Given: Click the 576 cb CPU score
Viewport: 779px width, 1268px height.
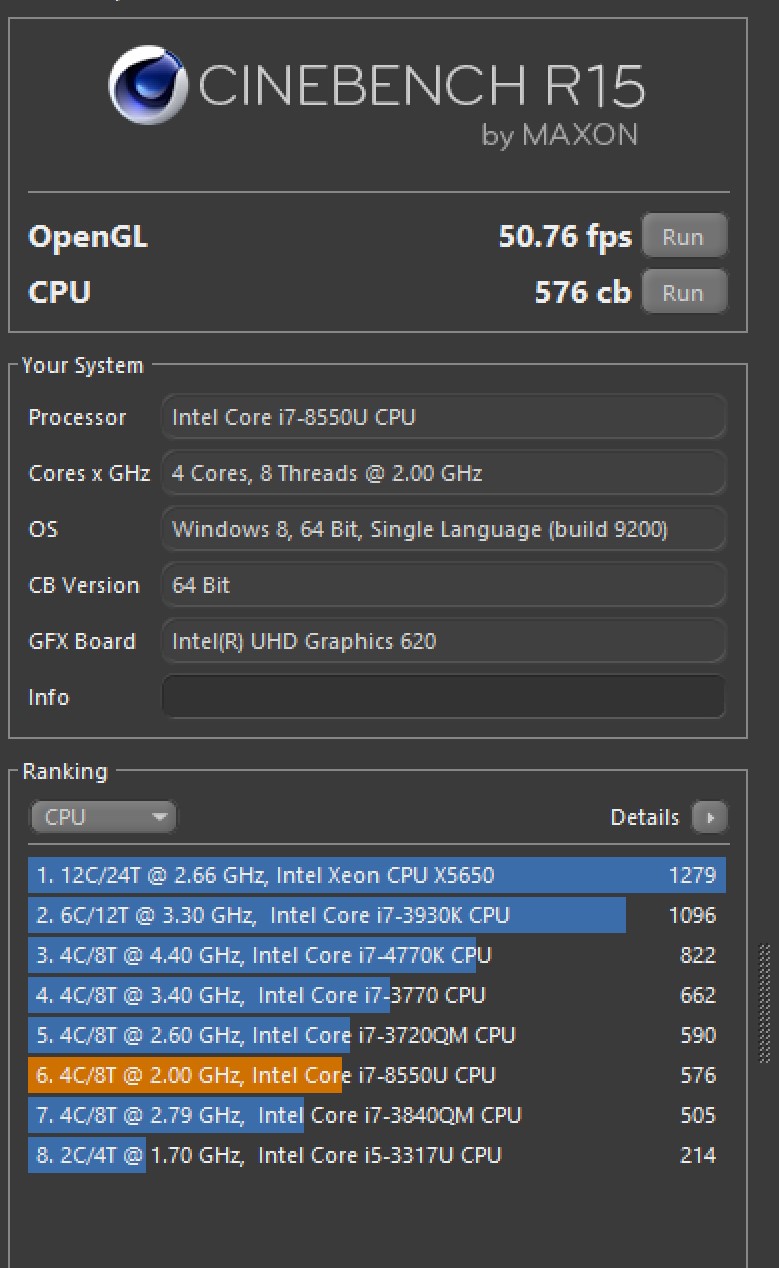Looking at the screenshot, I should click(x=583, y=292).
